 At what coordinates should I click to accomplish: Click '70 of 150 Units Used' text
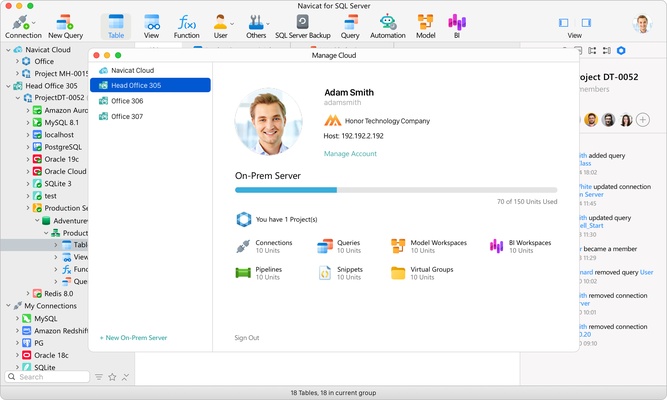[x=527, y=202]
